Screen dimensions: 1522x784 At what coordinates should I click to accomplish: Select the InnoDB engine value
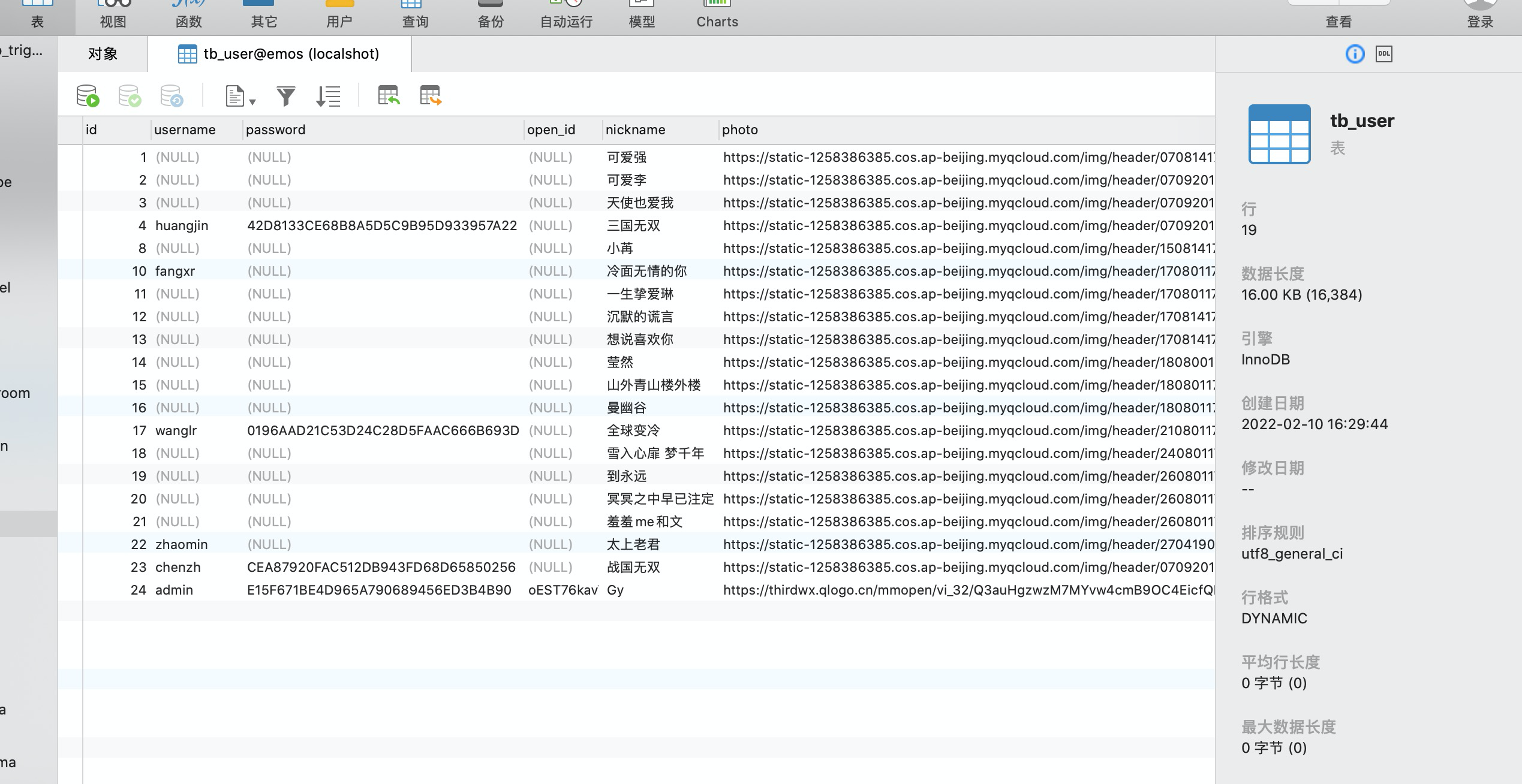pyautogui.click(x=1265, y=360)
